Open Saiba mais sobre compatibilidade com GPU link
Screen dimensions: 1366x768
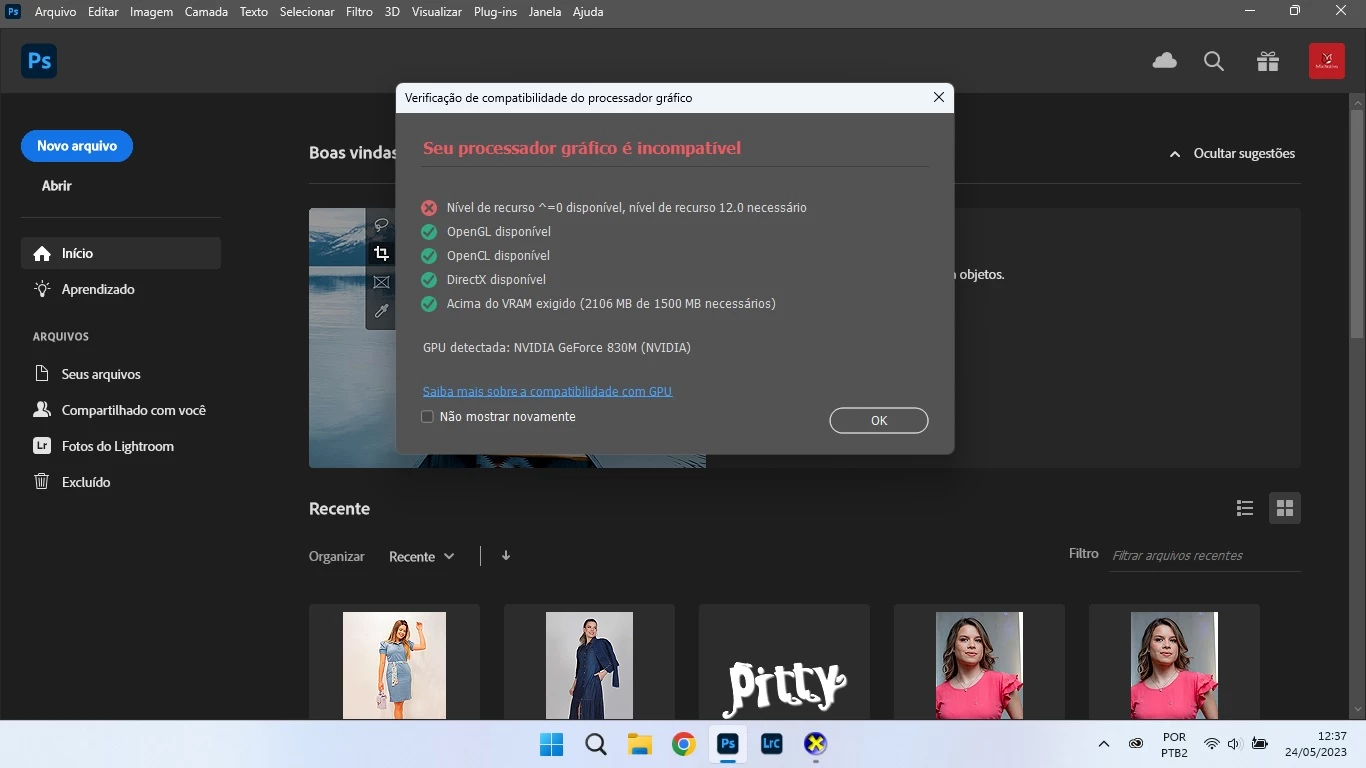point(547,391)
